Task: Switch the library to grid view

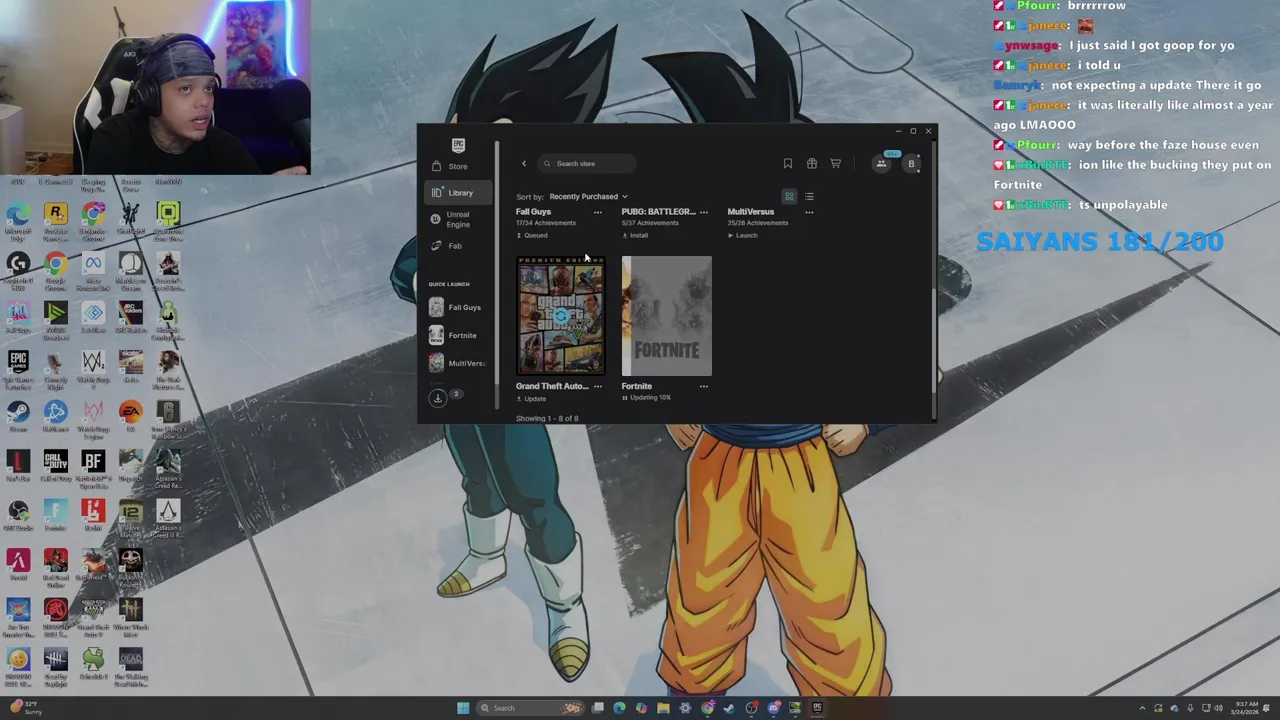Action: pyautogui.click(x=789, y=197)
